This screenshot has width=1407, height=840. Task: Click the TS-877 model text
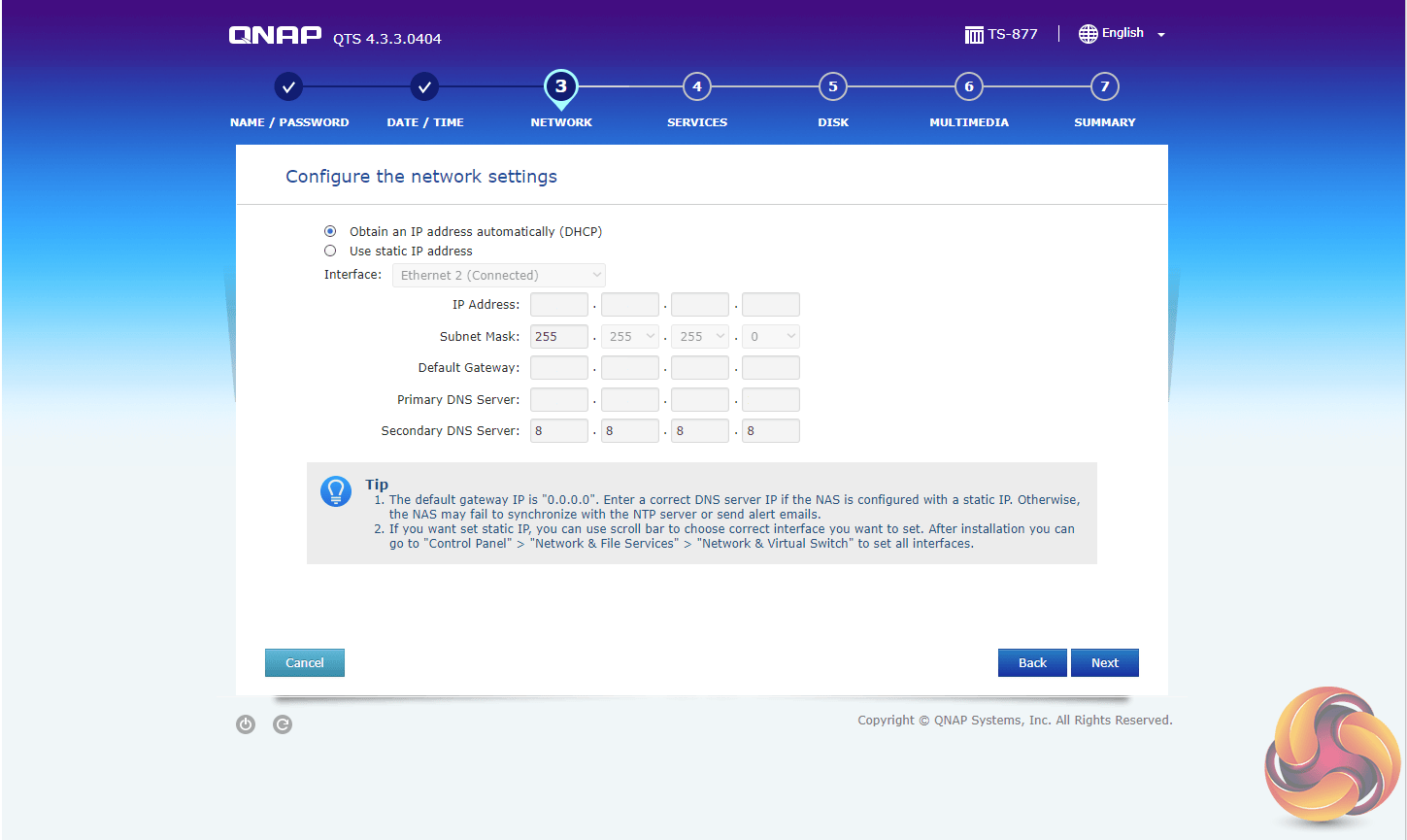(1013, 34)
